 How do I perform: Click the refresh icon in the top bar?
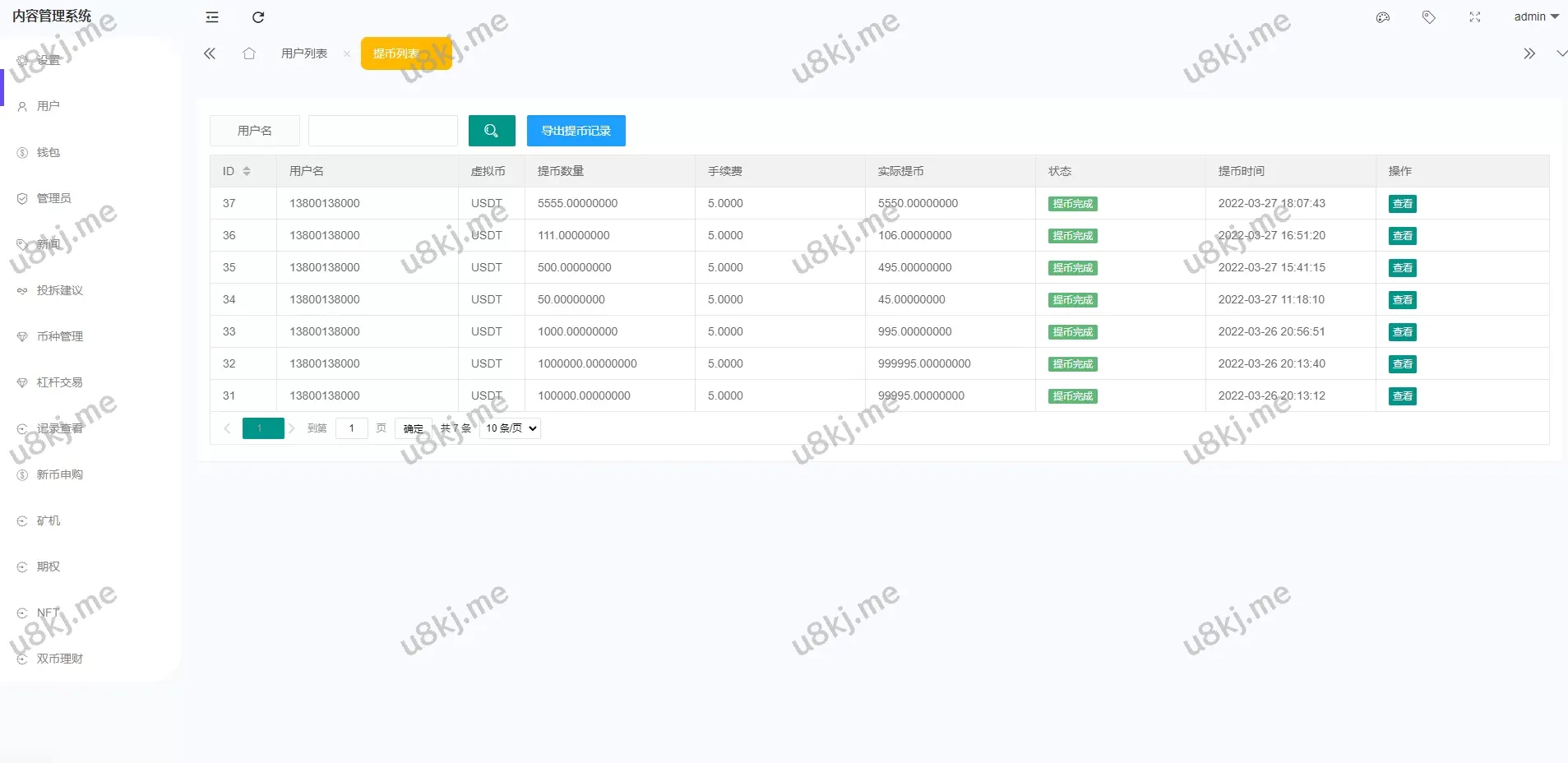(x=258, y=17)
